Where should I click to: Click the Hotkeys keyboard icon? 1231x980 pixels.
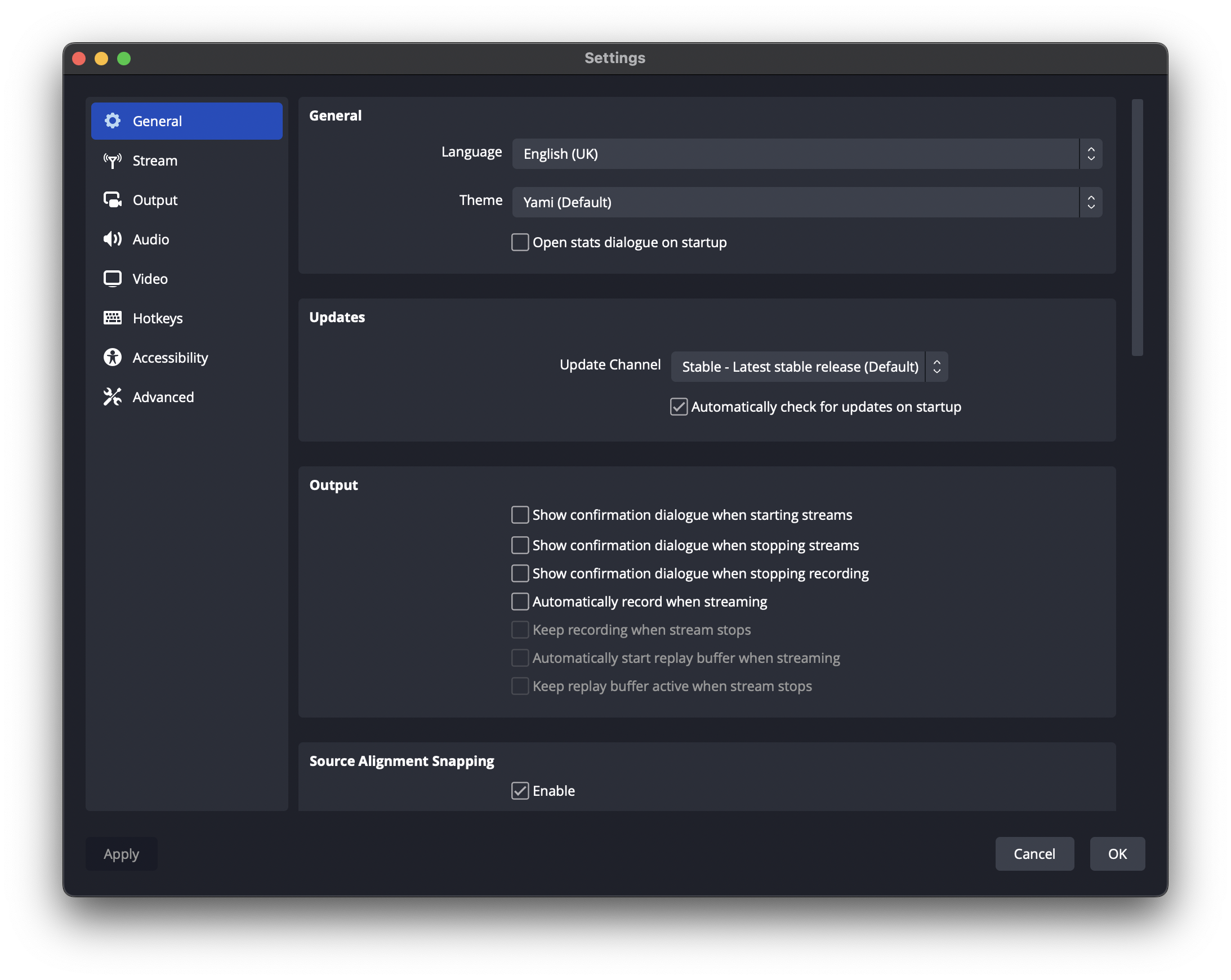[113, 318]
